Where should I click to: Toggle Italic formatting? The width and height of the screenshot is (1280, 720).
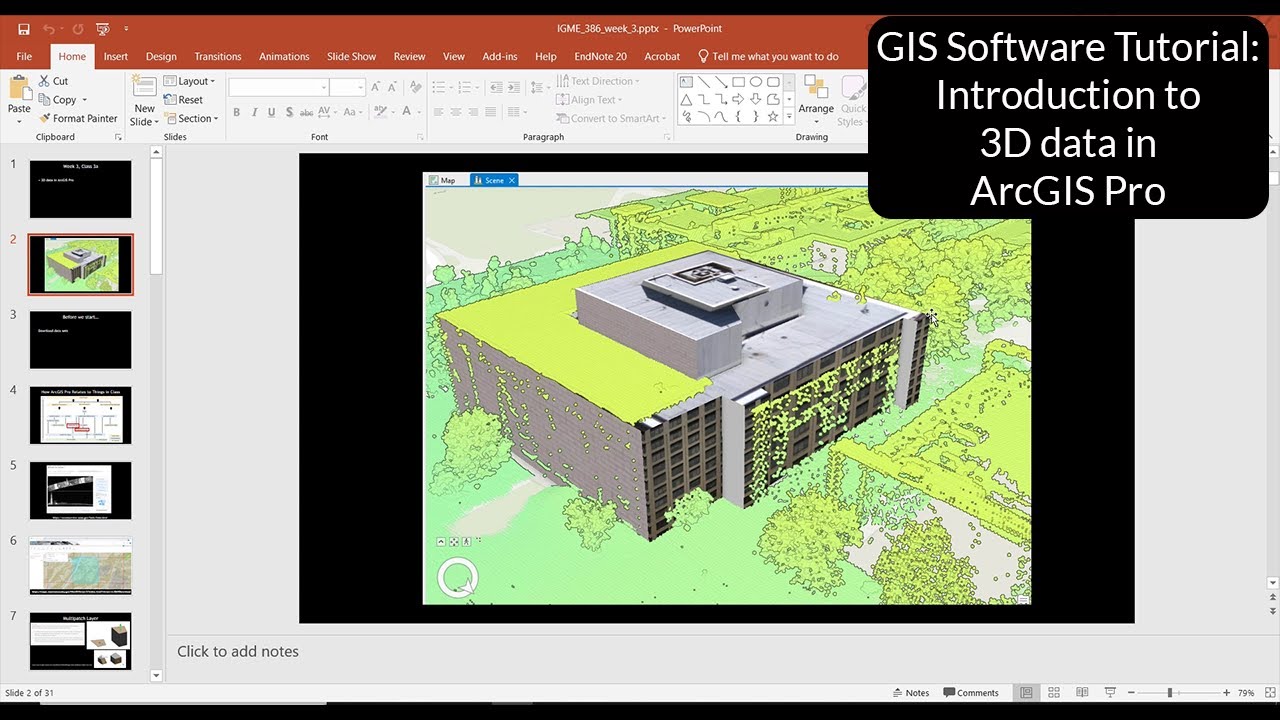[254, 112]
